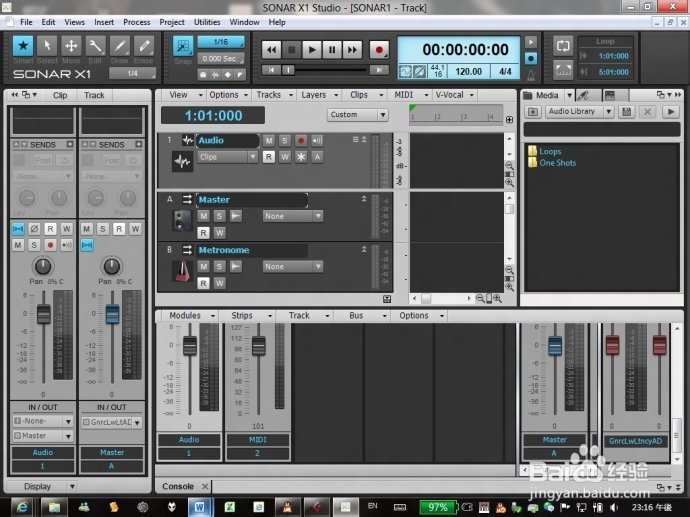The image size is (690, 517).
Task: Toggle input echo on the Audio track
Action: [x=317, y=141]
